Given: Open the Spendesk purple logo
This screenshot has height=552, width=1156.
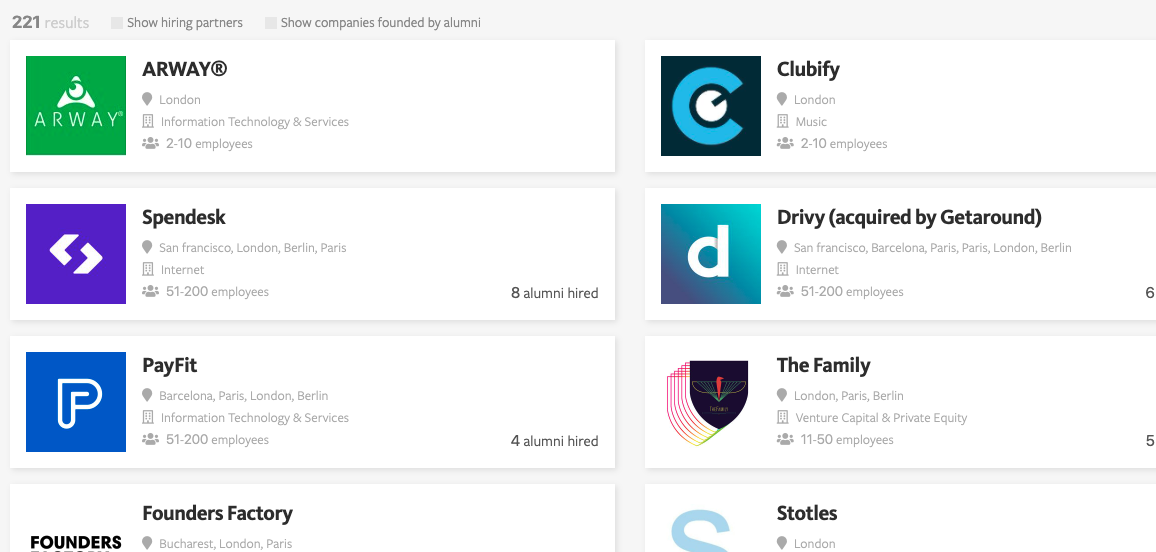Looking at the screenshot, I should point(76,254).
